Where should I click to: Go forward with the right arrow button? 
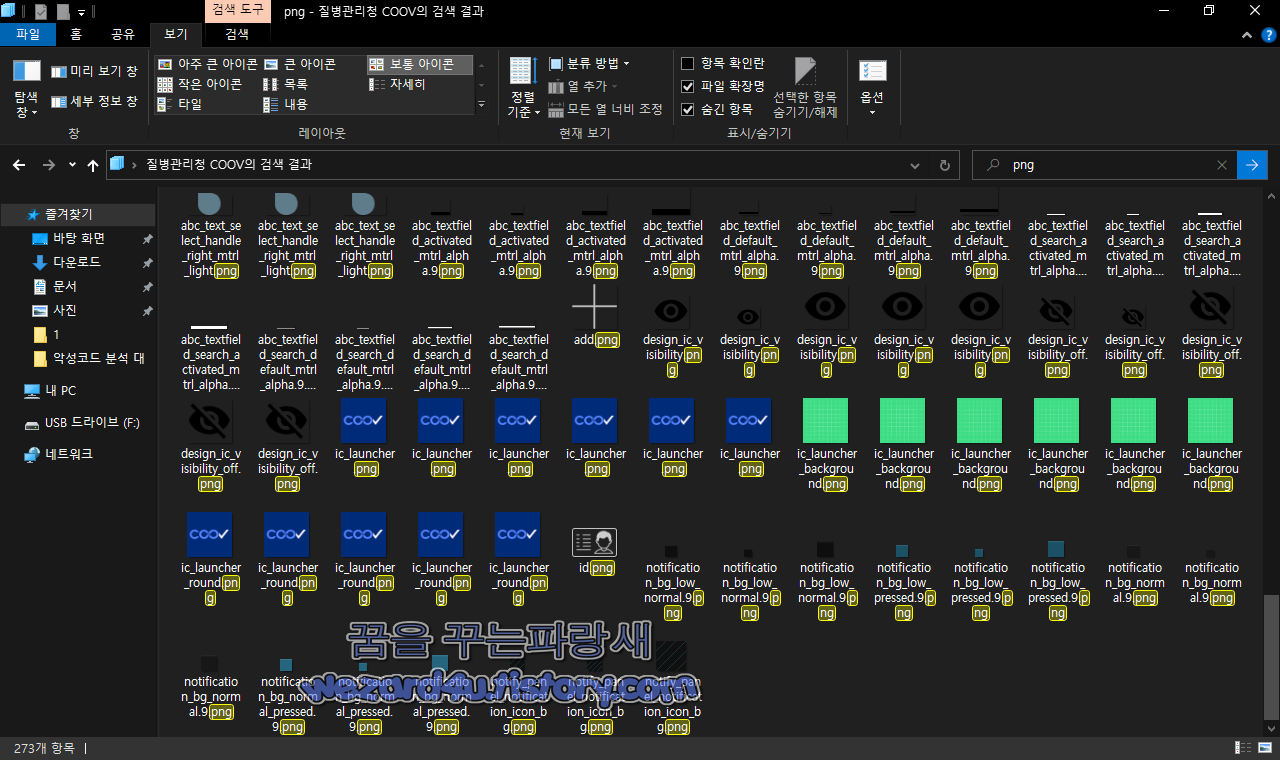coord(47,165)
